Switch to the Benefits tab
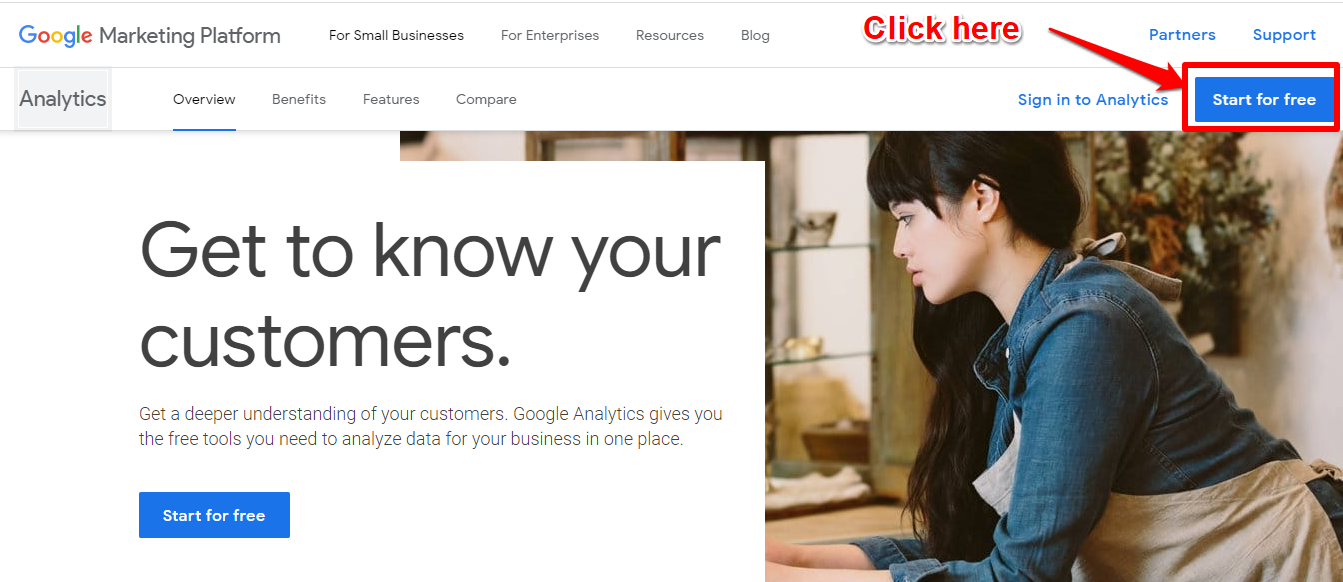The image size is (1343, 582). [299, 99]
